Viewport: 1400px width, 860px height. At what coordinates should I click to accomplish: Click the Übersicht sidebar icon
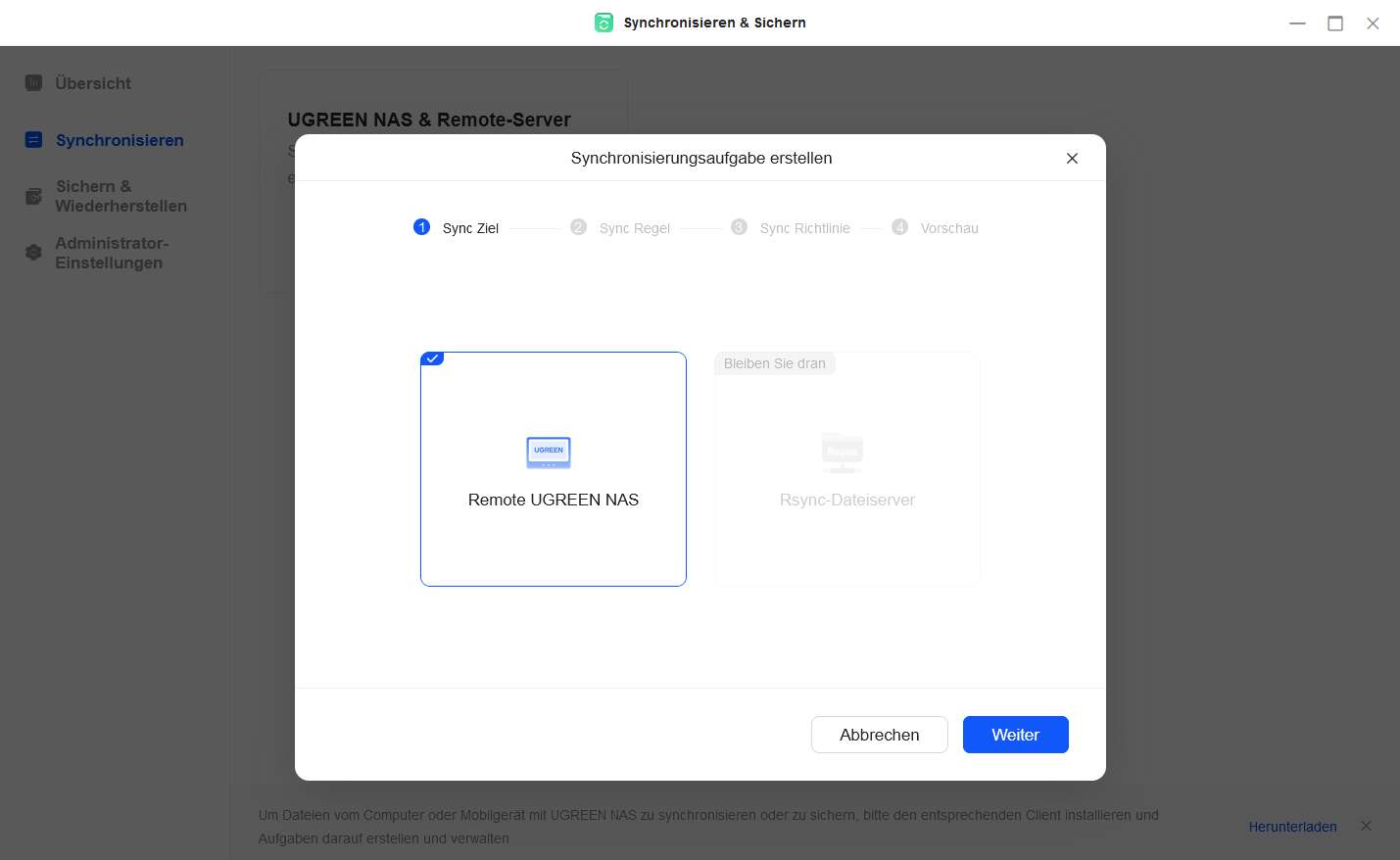click(33, 83)
